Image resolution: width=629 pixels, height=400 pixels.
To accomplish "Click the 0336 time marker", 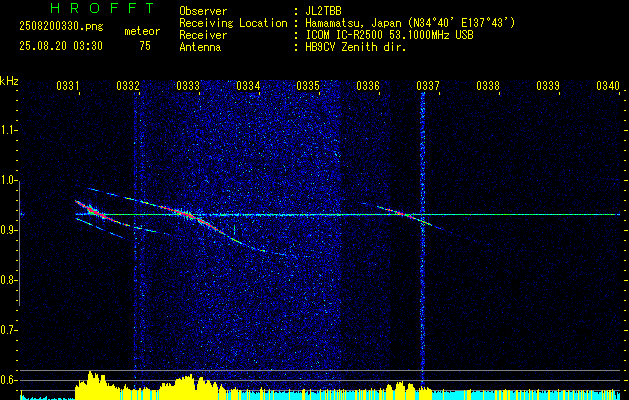I will tap(368, 85).
